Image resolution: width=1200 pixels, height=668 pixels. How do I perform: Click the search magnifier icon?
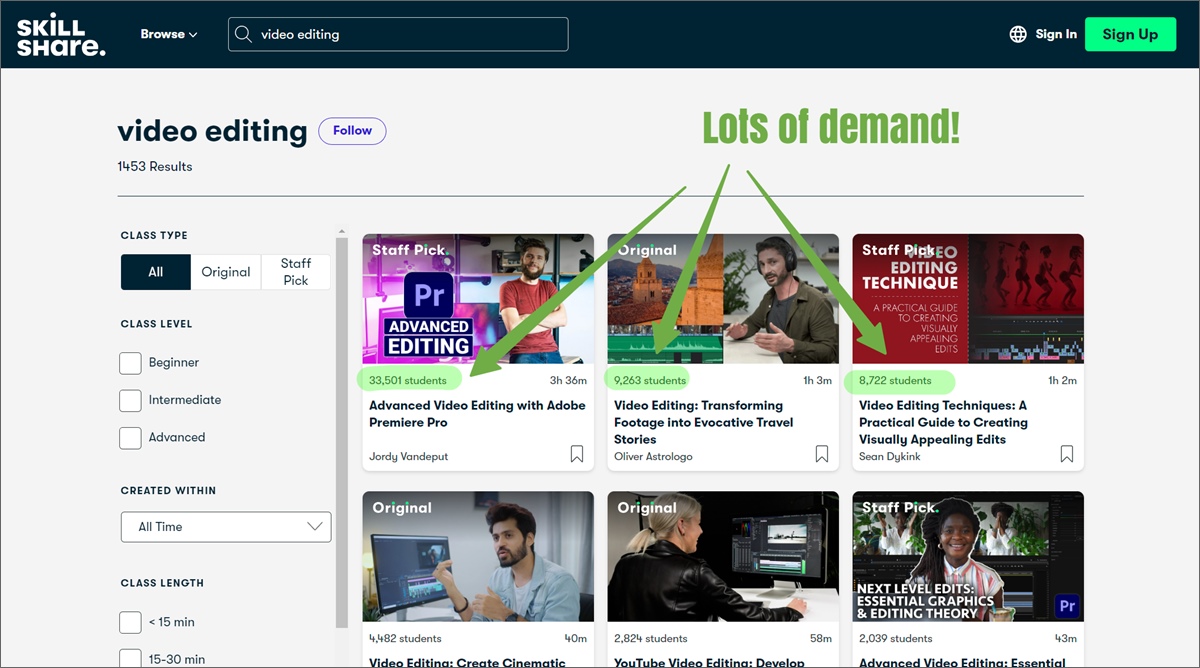[243, 34]
